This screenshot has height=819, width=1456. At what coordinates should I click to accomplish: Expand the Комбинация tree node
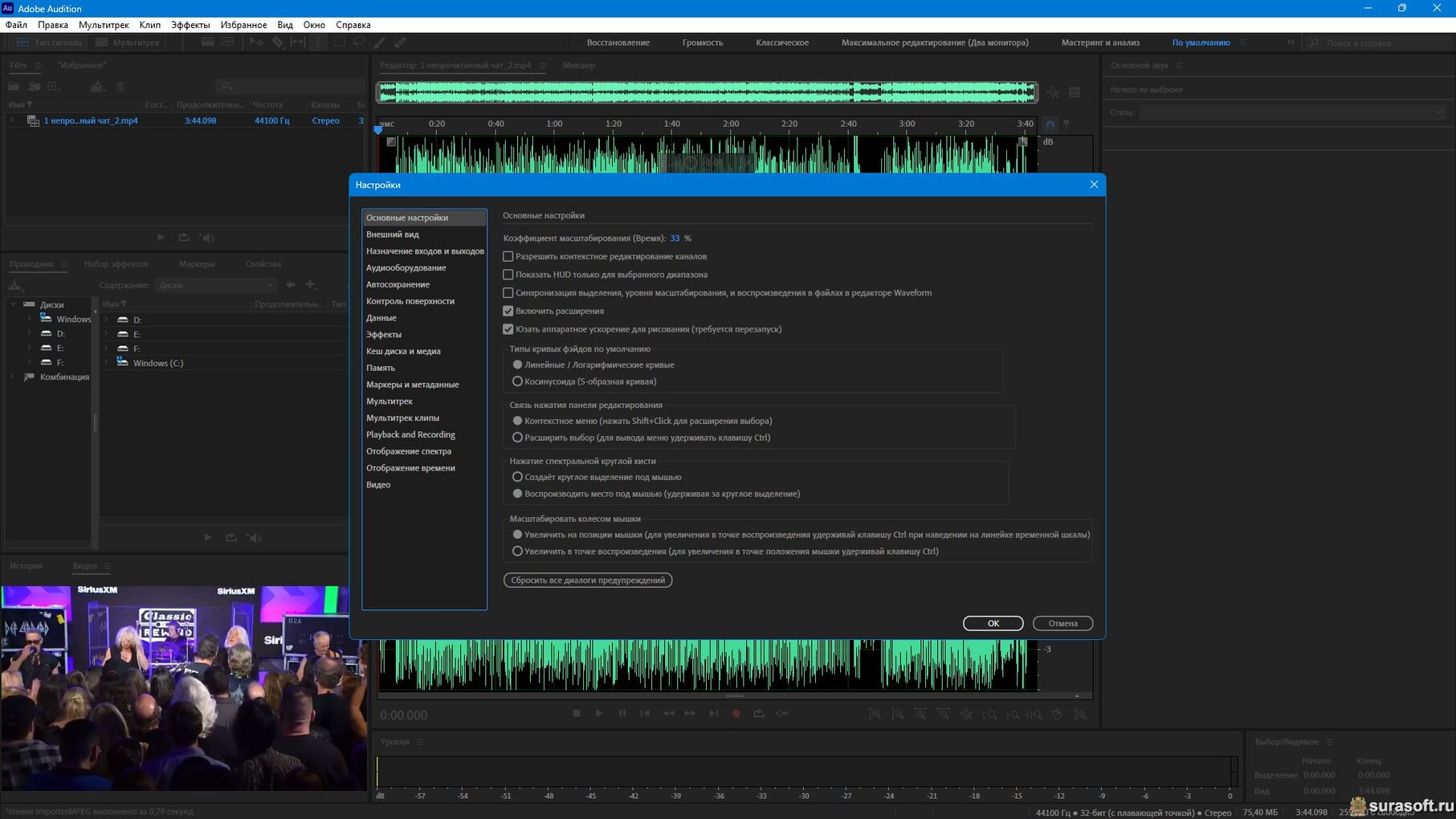click(x=13, y=377)
